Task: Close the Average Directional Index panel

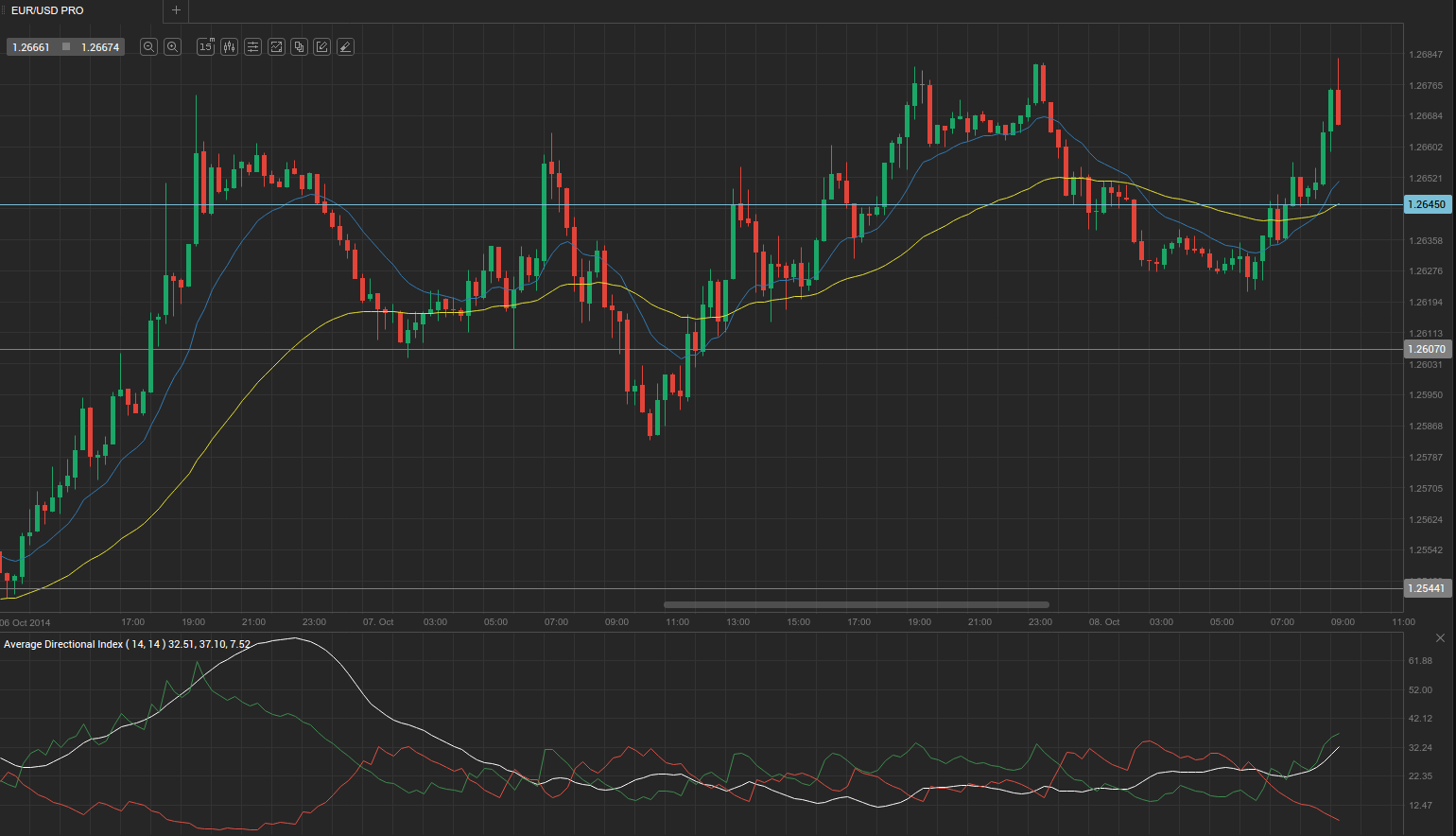Action: pyautogui.click(x=1440, y=638)
